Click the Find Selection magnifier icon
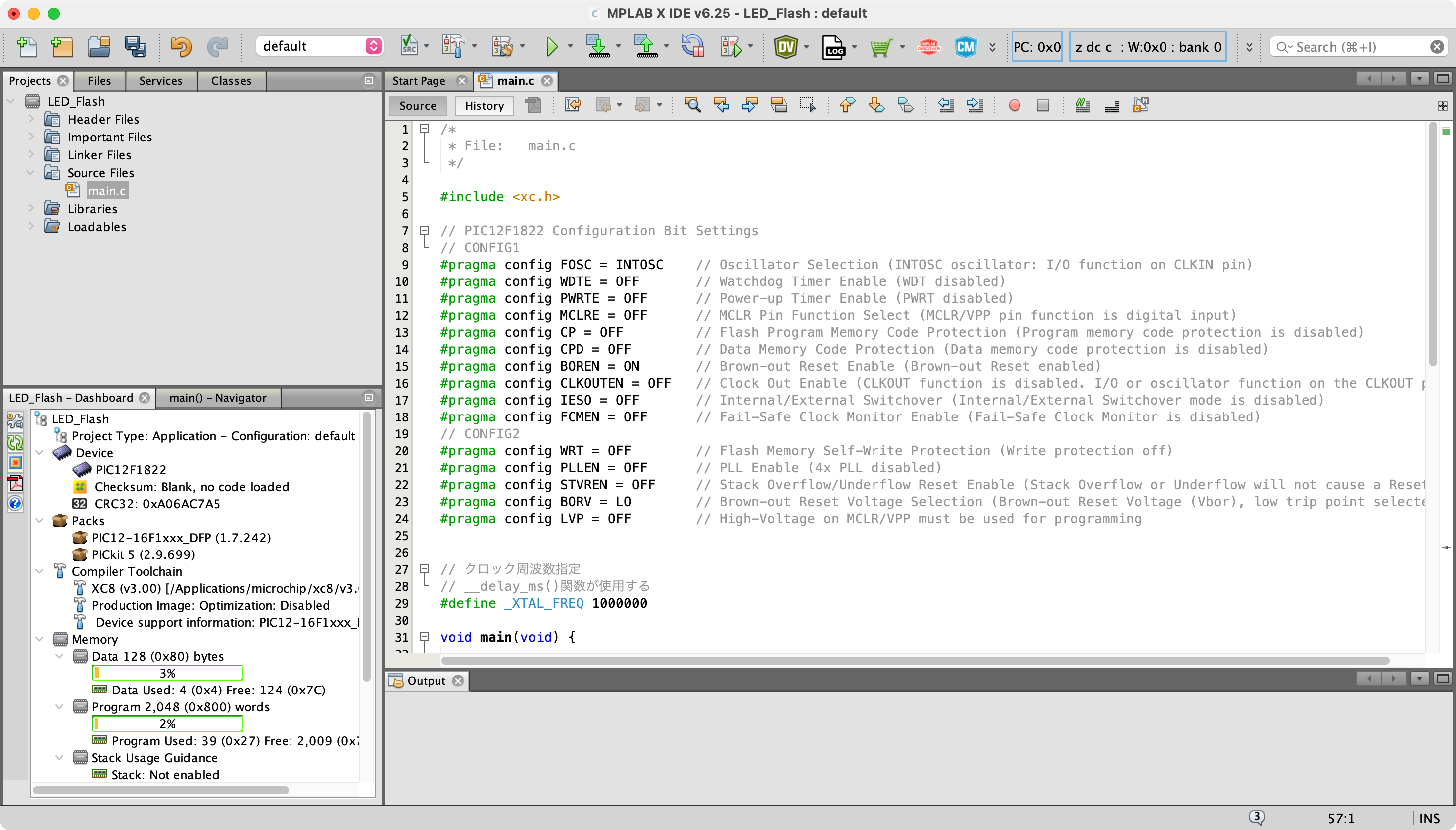Viewport: 1456px width, 830px height. pos(692,105)
